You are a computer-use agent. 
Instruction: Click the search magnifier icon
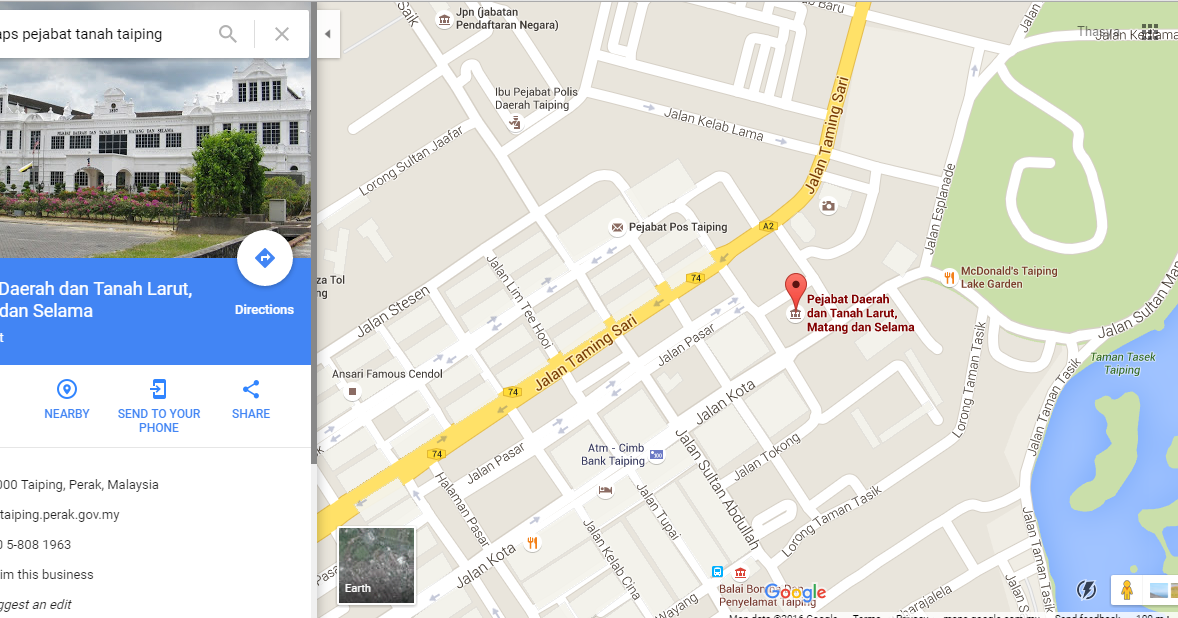(228, 34)
